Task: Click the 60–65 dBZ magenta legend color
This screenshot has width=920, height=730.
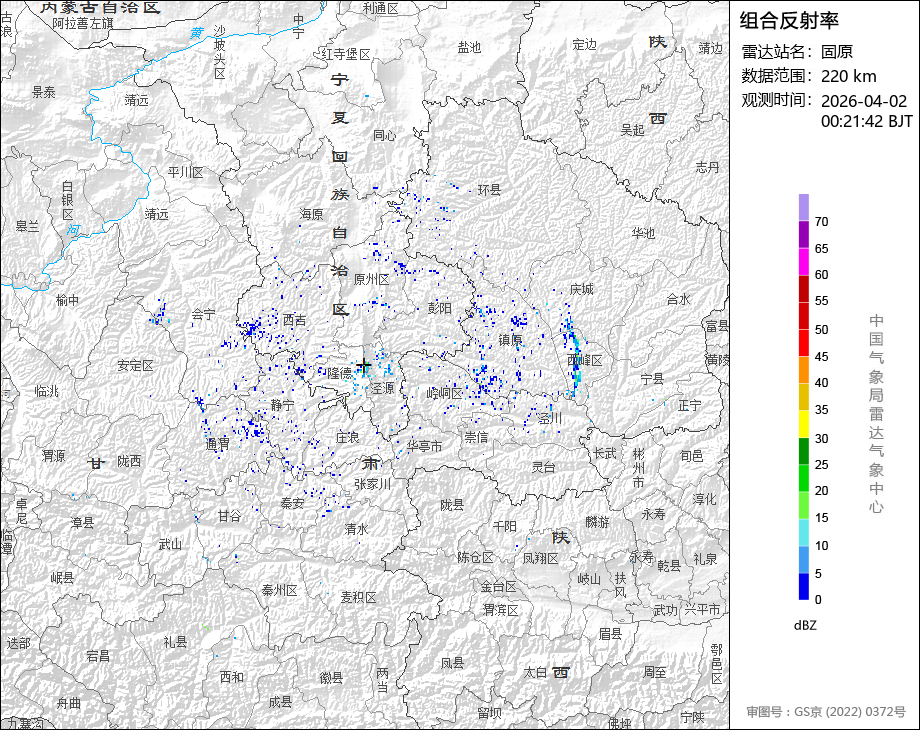Action: click(x=804, y=261)
